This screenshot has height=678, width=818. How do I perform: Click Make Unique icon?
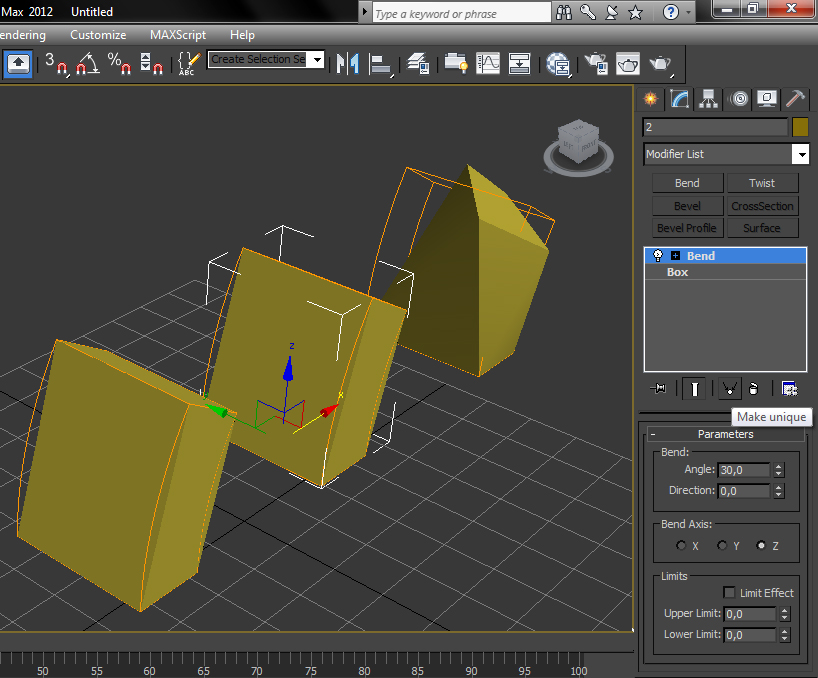(x=729, y=389)
